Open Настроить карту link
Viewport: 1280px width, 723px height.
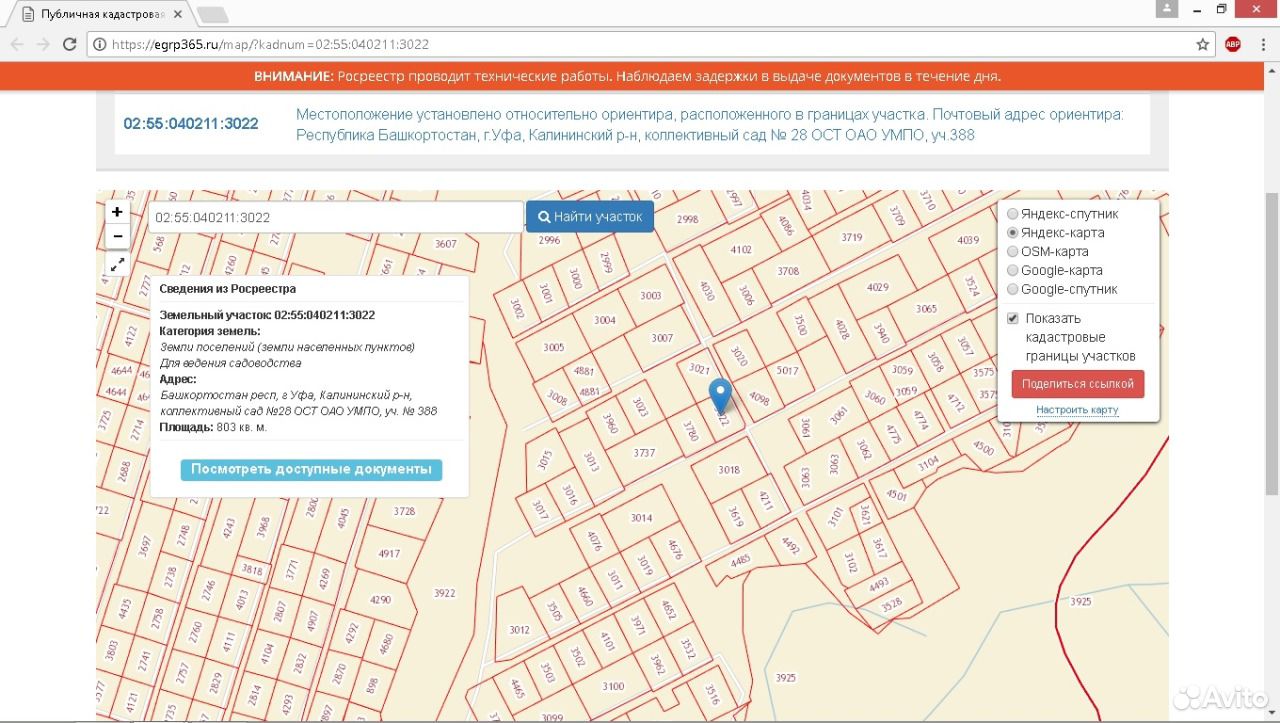point(1077,410)
